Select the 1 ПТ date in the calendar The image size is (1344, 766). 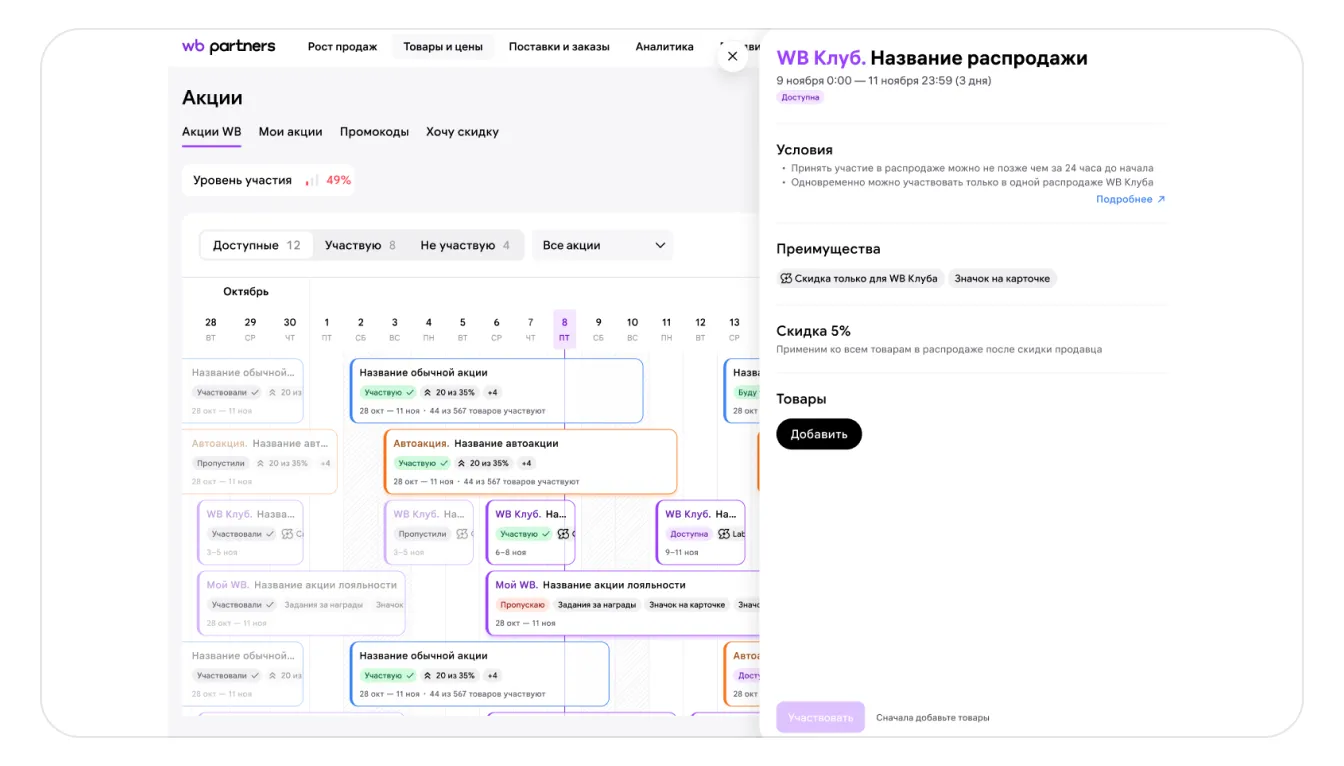point(327,328)
